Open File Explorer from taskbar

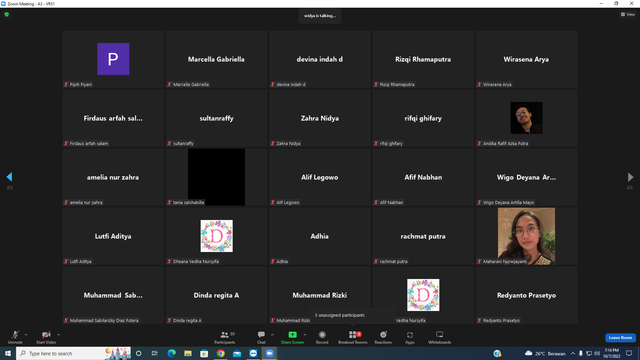click(x=188, y=353)
